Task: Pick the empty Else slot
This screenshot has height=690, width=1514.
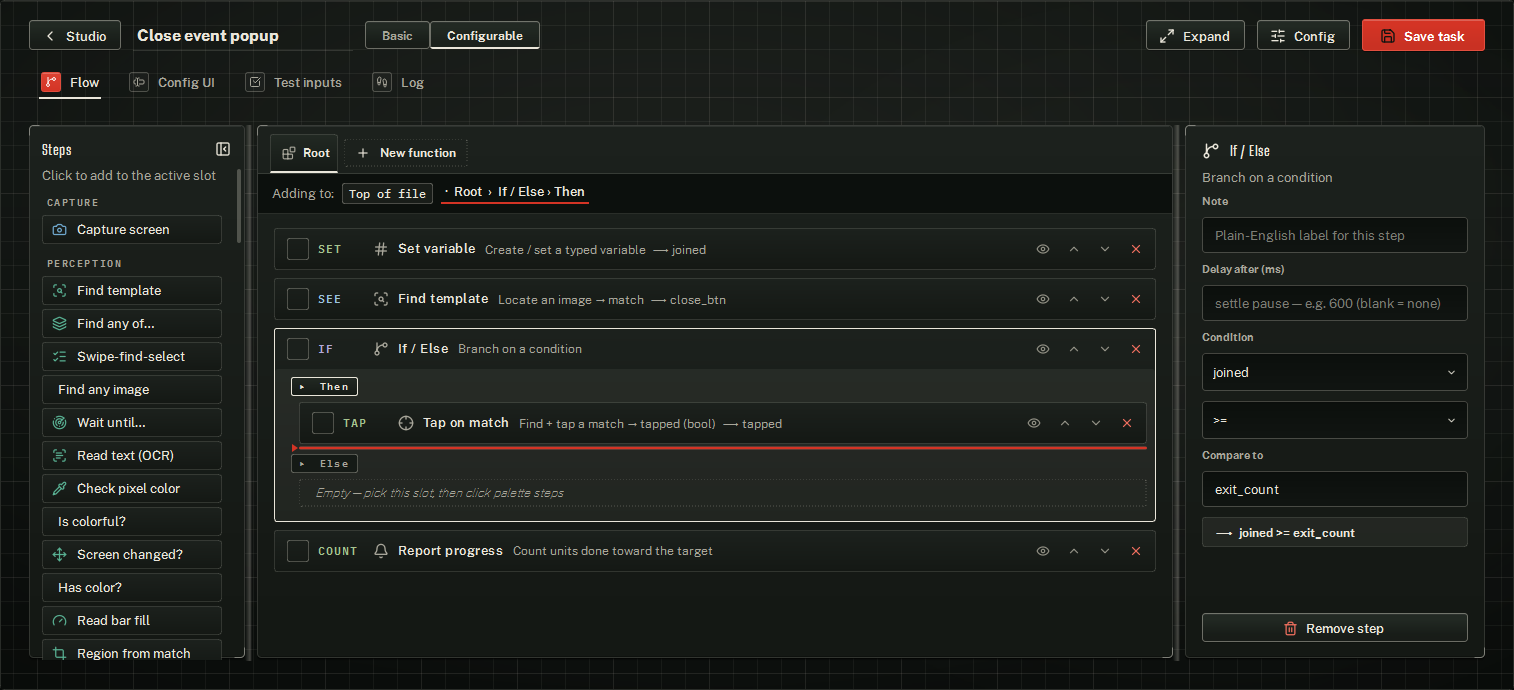Action: (x=723, y=493)
